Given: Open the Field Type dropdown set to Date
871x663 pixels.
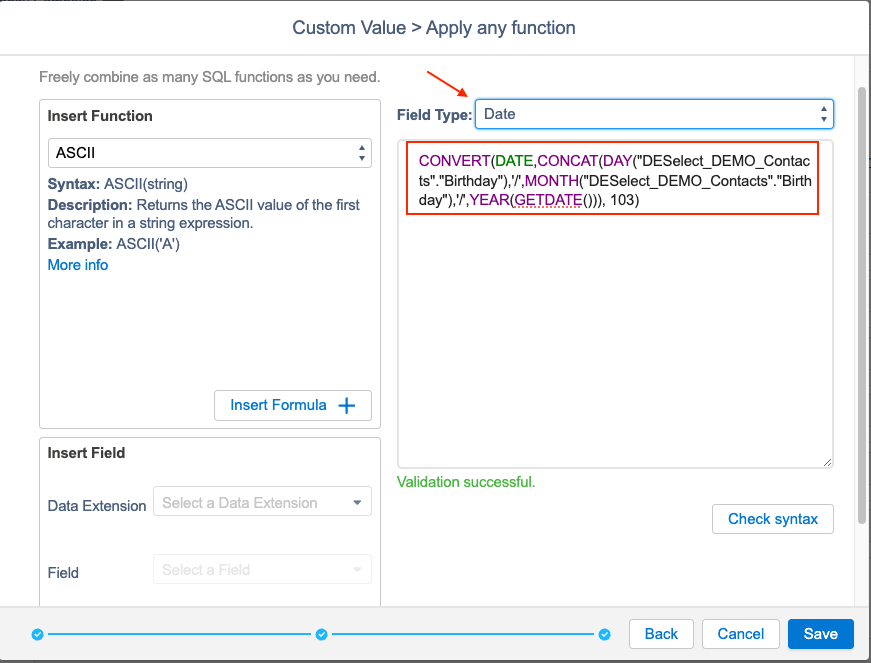Looking at the screenshot, I should [x=654, y=114].
